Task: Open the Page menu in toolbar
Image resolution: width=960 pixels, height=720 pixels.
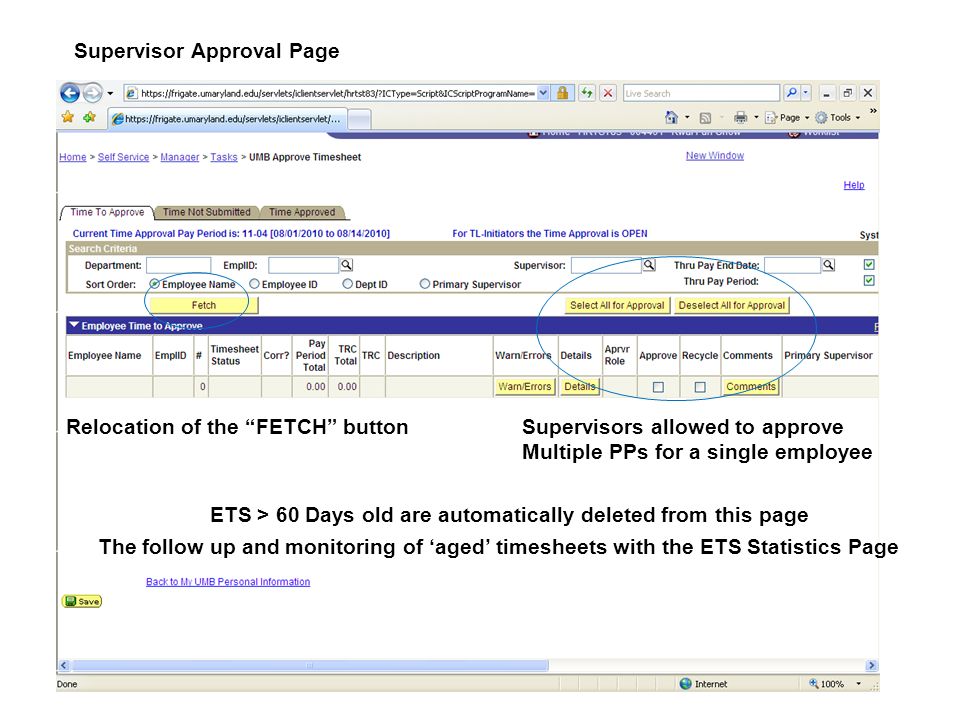Action: coord(787,118)
